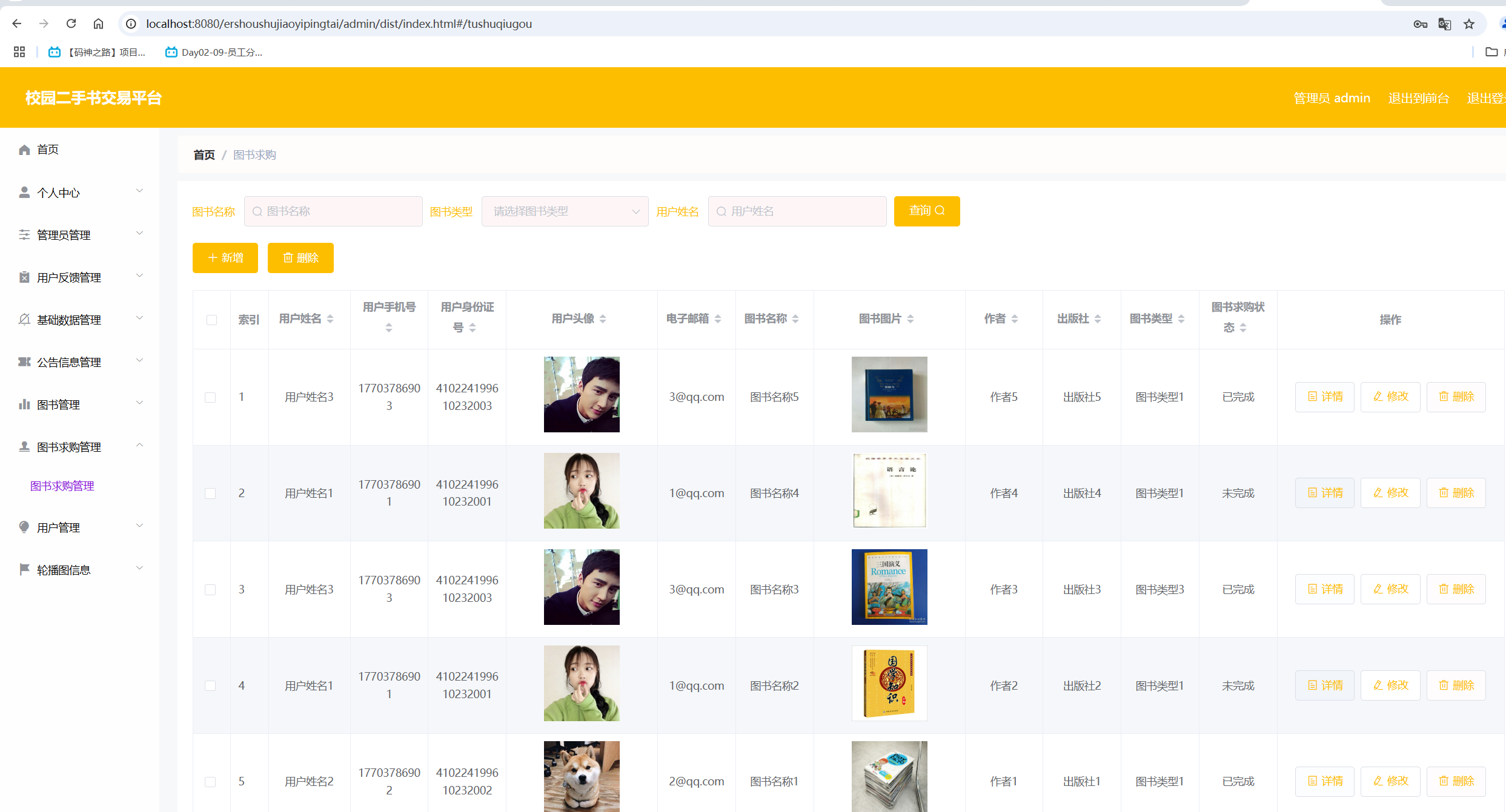Click the 轮播图信息 flag icon

[x=24, y=569]
